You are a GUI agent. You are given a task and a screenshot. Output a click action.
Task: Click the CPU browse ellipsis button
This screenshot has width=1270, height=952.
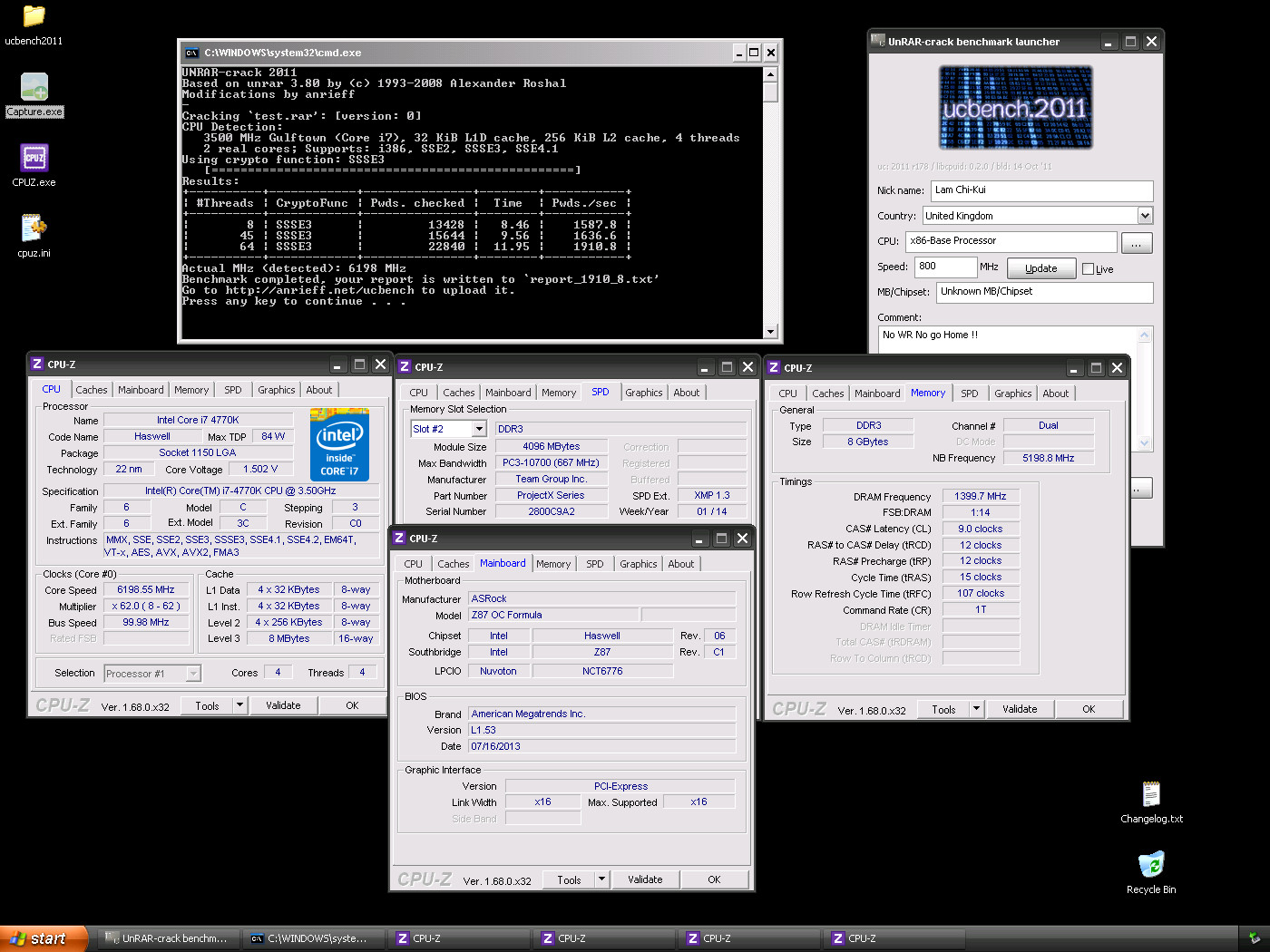point(1137,243)
